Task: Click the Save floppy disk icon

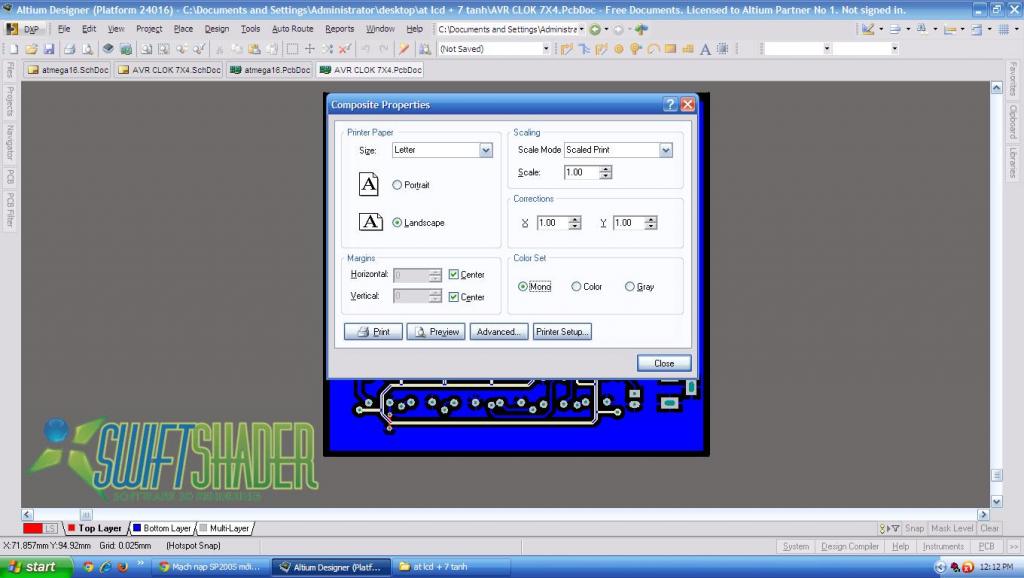Action: point(49,49)
